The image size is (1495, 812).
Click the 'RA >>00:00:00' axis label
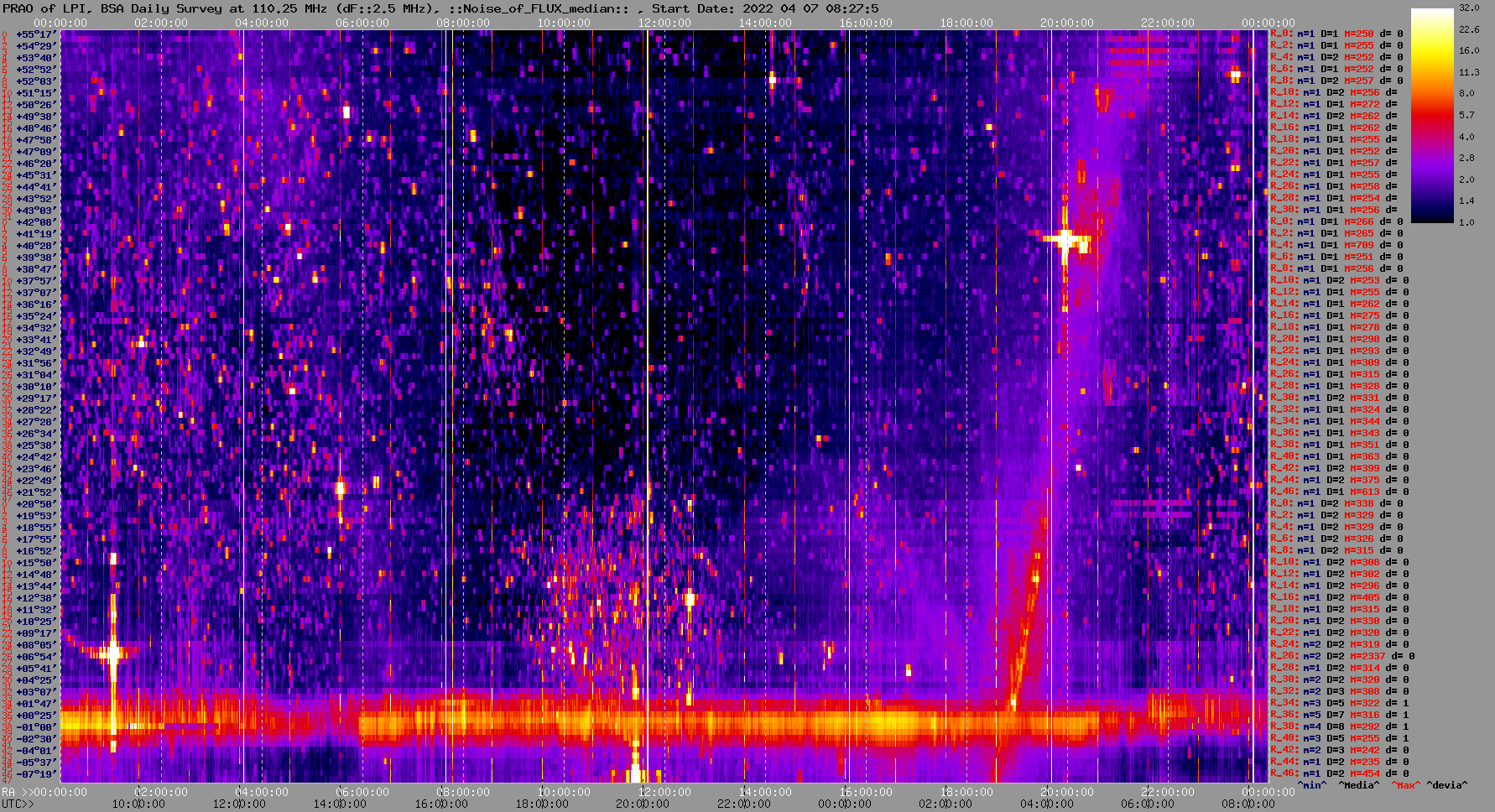click(44, 792)
